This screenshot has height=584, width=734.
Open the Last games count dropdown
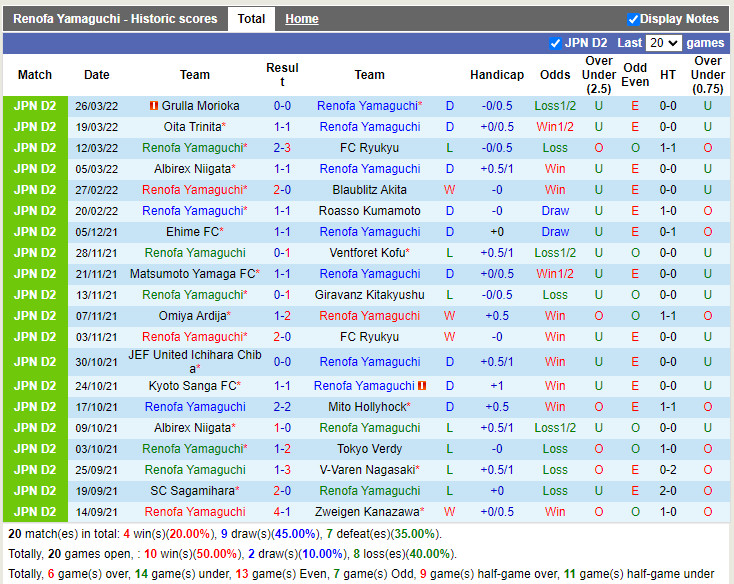click(x=664, y=43)
